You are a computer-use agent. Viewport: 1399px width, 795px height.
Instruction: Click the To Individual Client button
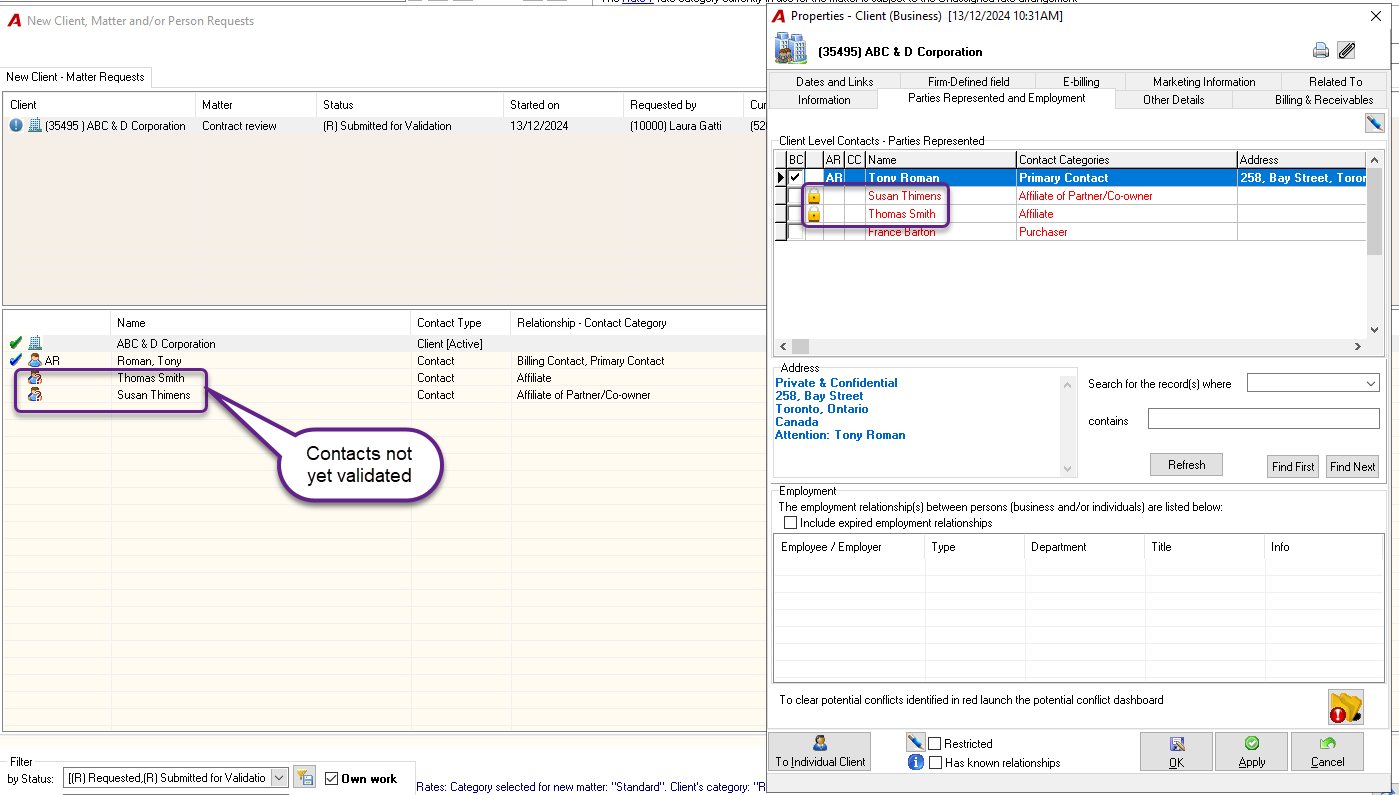(x=820, y=751)
